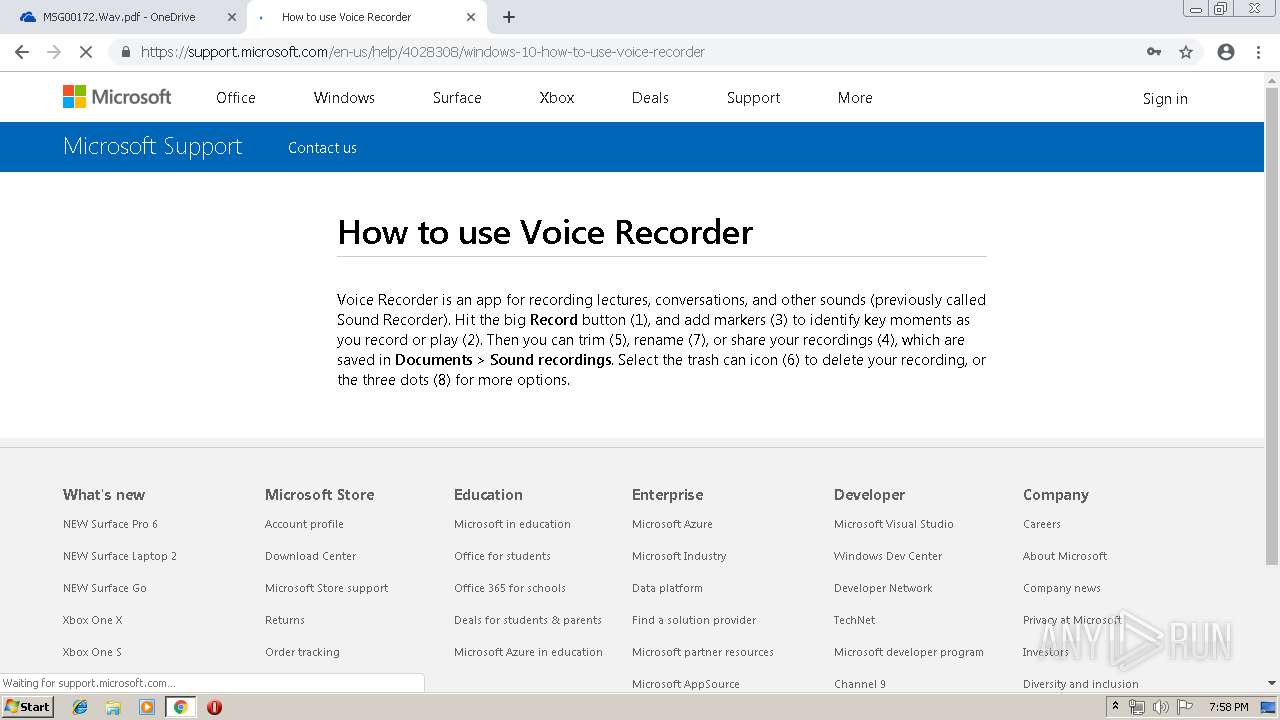Viewport: 1280px width, 720px height.
Task: Open Office for students link
Action: (502, 556)
